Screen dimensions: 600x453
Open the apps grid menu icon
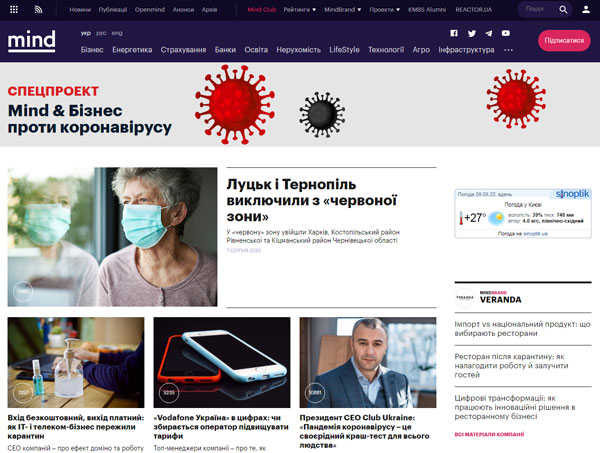tap(14, 10)
